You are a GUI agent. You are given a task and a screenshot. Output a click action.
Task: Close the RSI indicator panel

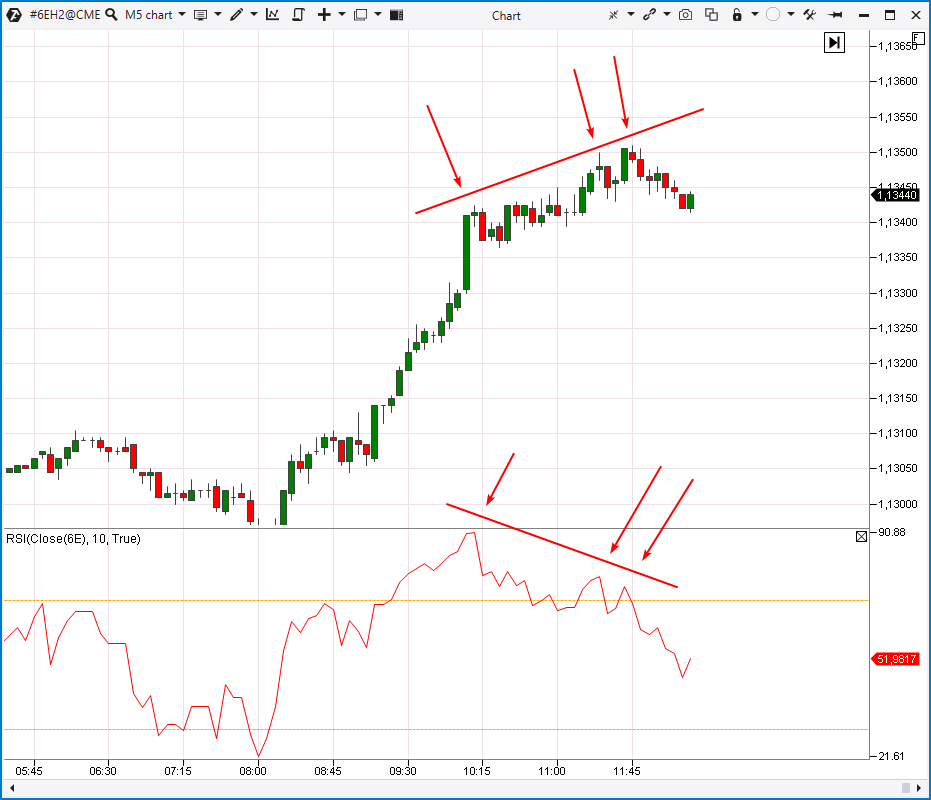pos(862,537)
